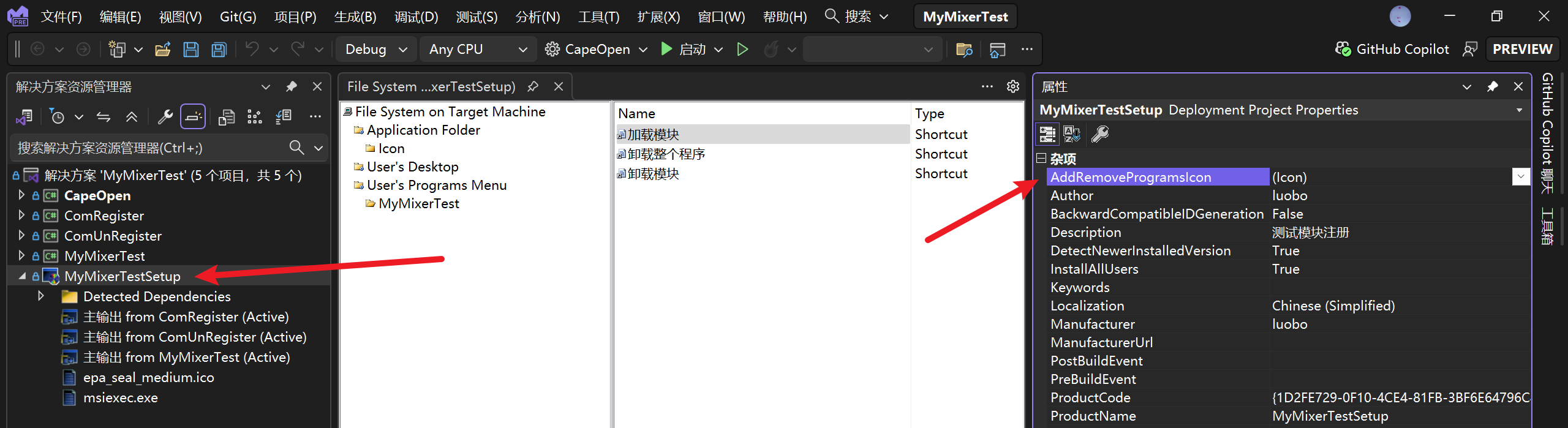Expand the ComUnRegister project node
This screenshot has width=1568, height=428.
(21, 236)
